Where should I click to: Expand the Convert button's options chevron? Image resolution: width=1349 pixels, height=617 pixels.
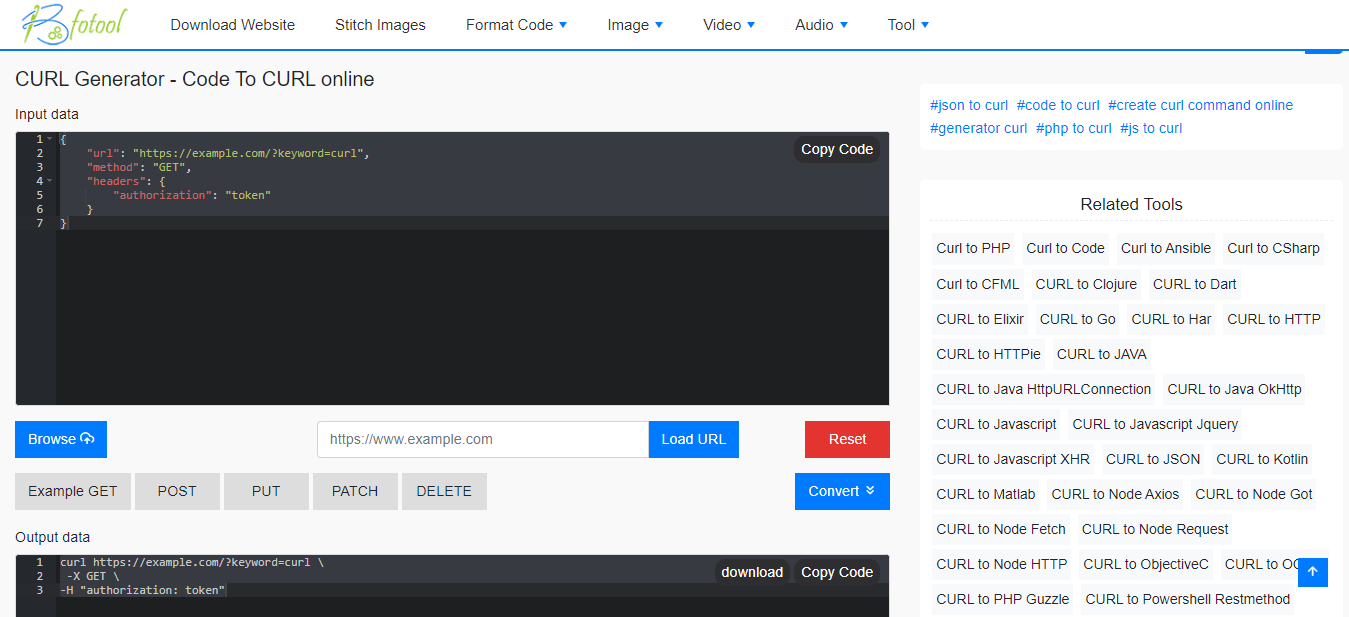coord(868,491)
